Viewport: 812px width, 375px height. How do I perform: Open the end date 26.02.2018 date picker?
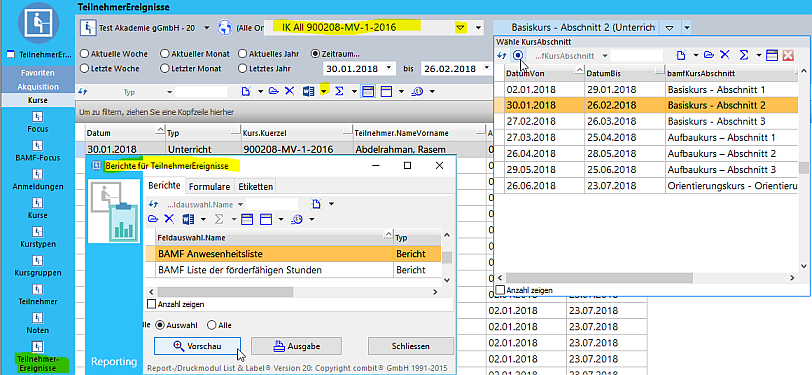tap(486, 68)
